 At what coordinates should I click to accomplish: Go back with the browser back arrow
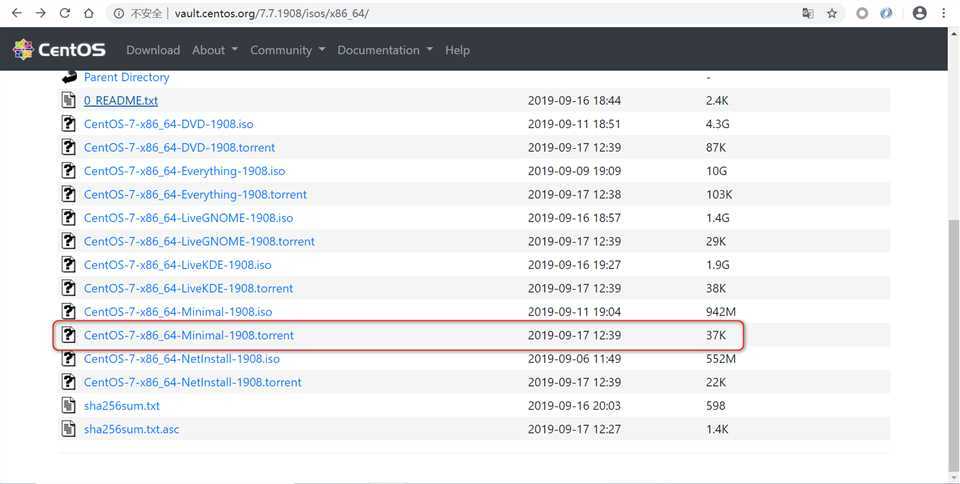tap(17, 13)
